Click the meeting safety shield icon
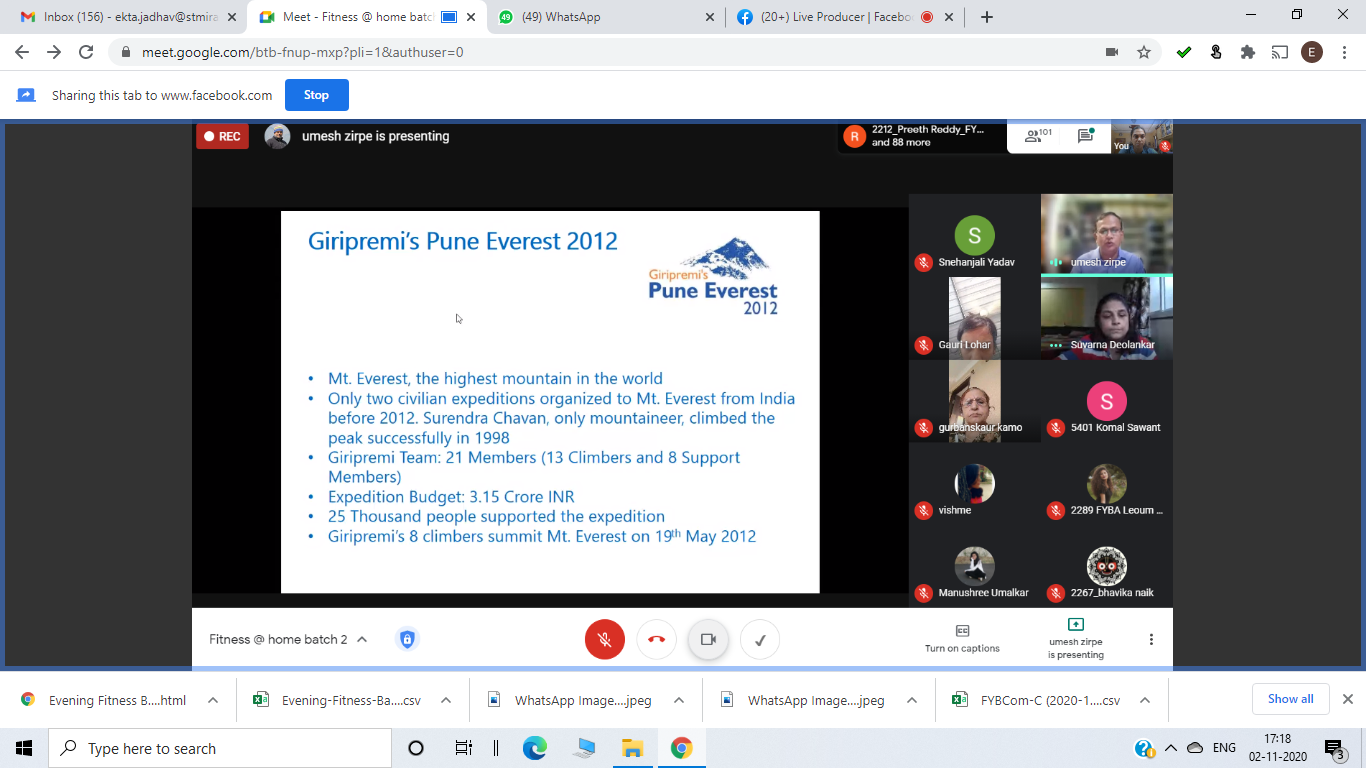 tap(407, 639)
